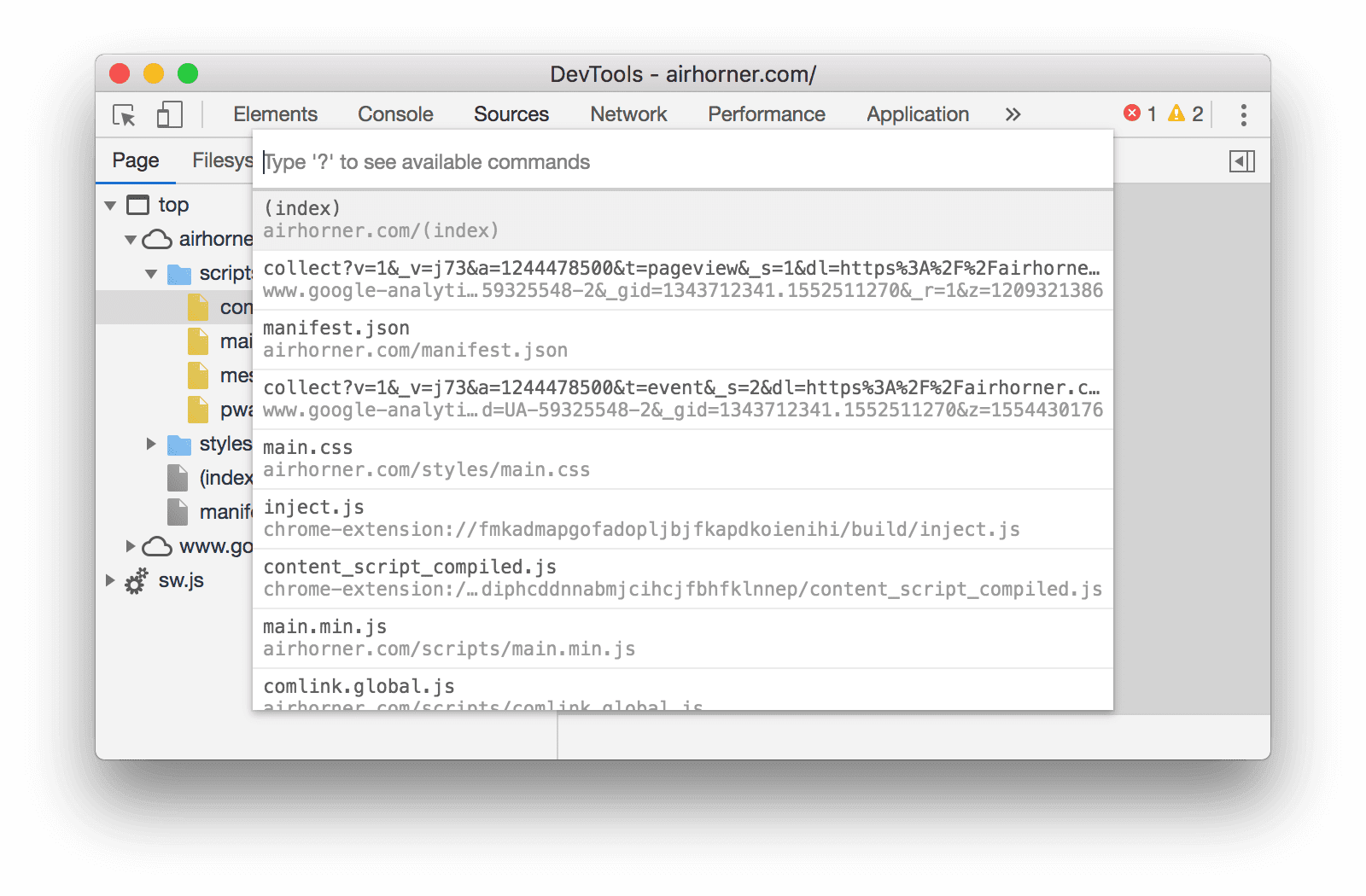Collapse the top tree node
The height and width of the screenshot is (896, 1366).
pyautogui.click(x=110, y=205)
